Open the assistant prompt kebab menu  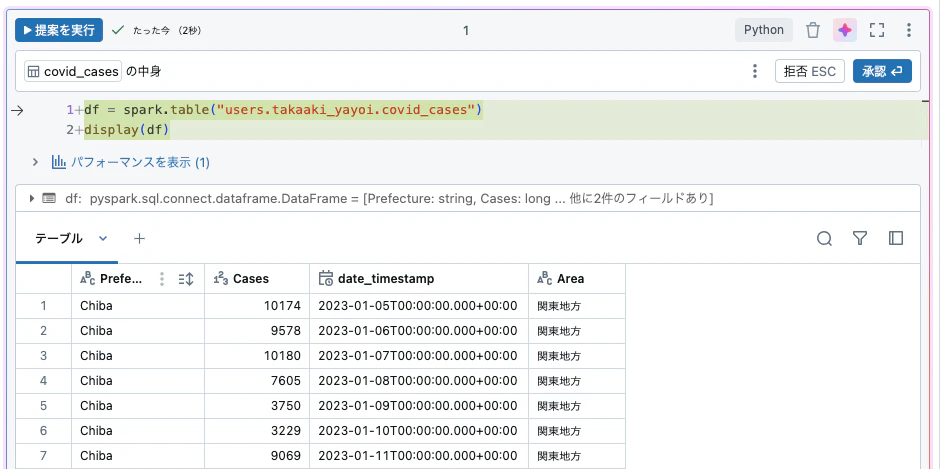point(754,71)
